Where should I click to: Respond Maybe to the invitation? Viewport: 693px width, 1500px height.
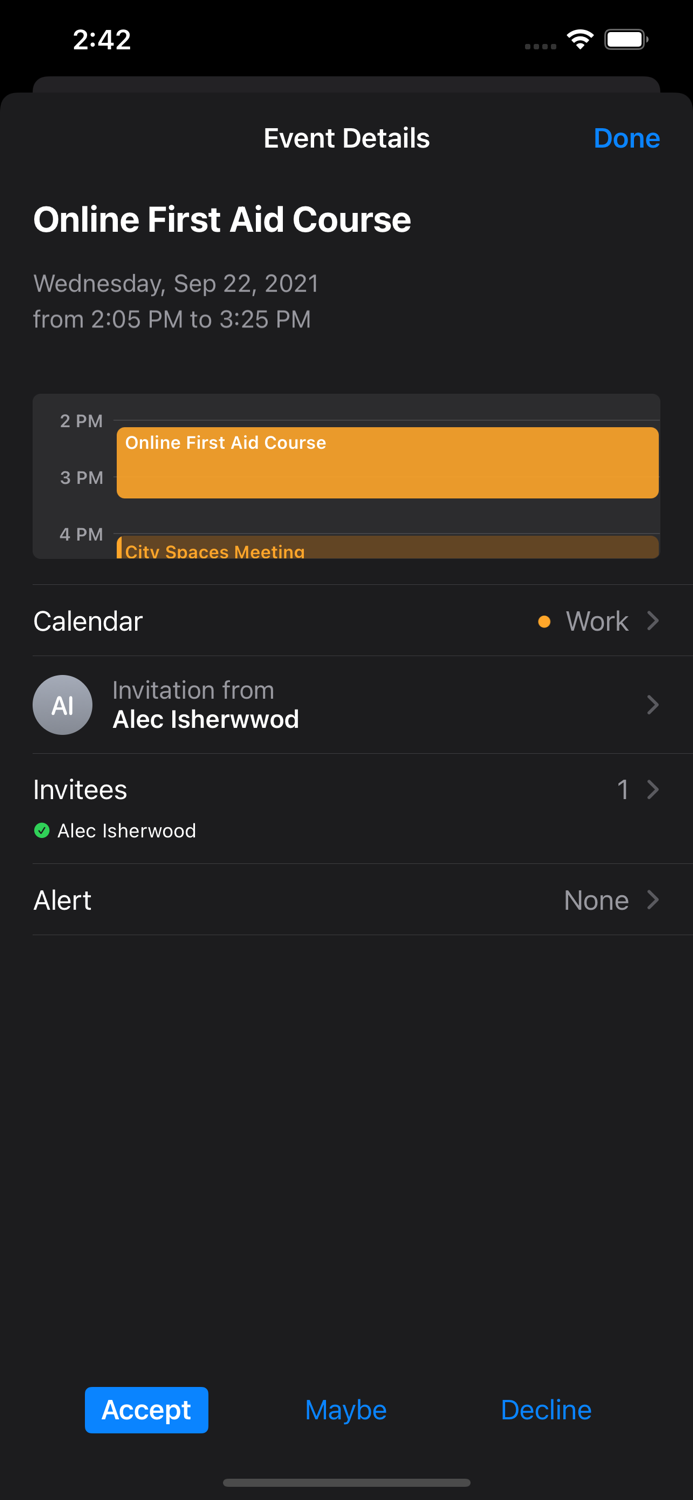click(345, 1410)
